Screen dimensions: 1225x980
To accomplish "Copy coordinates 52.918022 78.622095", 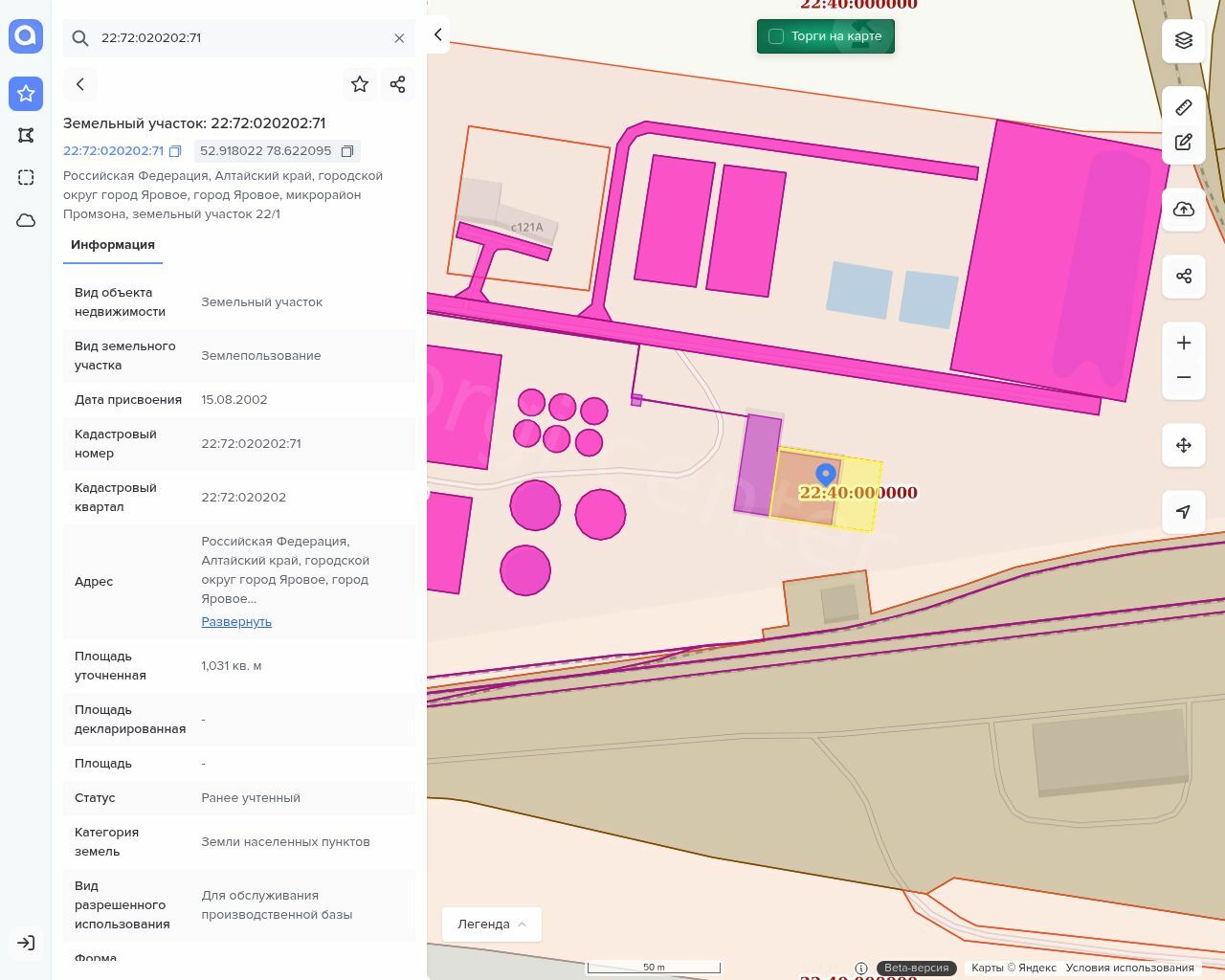I will coord(347,151).
